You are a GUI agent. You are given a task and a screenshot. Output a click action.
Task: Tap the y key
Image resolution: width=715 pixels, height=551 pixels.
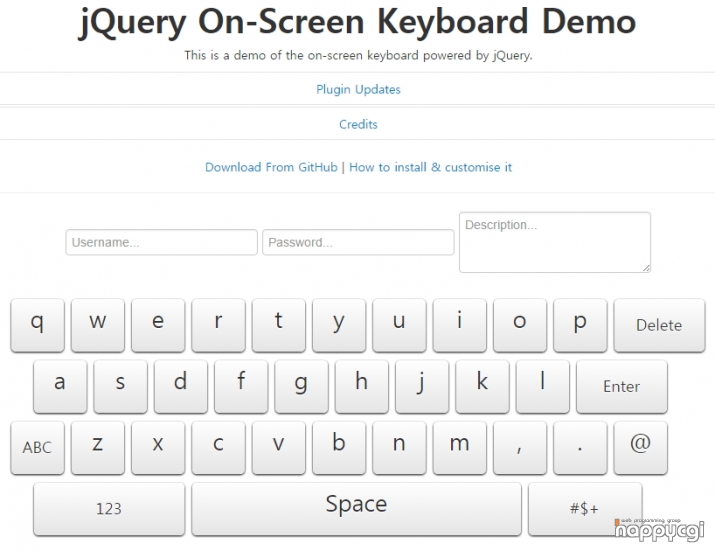(339, 325)
